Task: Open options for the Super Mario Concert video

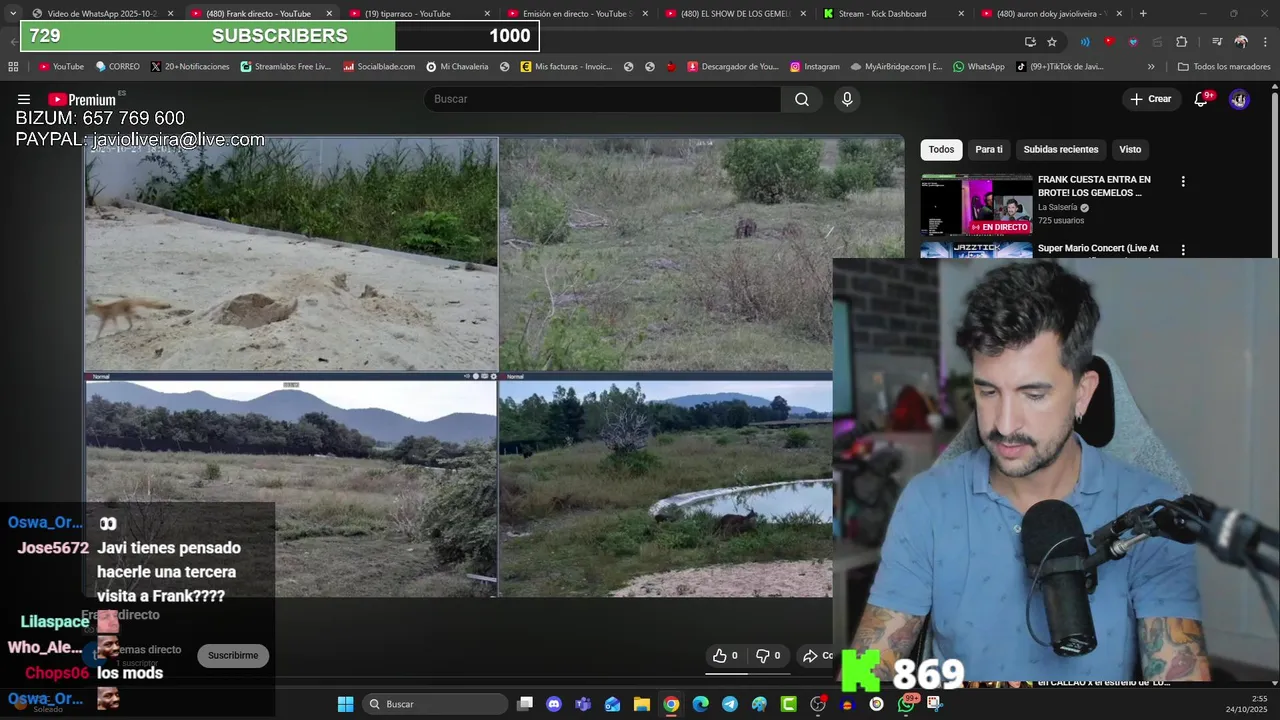Action: pyautogui.click(x=1183, y=250)
